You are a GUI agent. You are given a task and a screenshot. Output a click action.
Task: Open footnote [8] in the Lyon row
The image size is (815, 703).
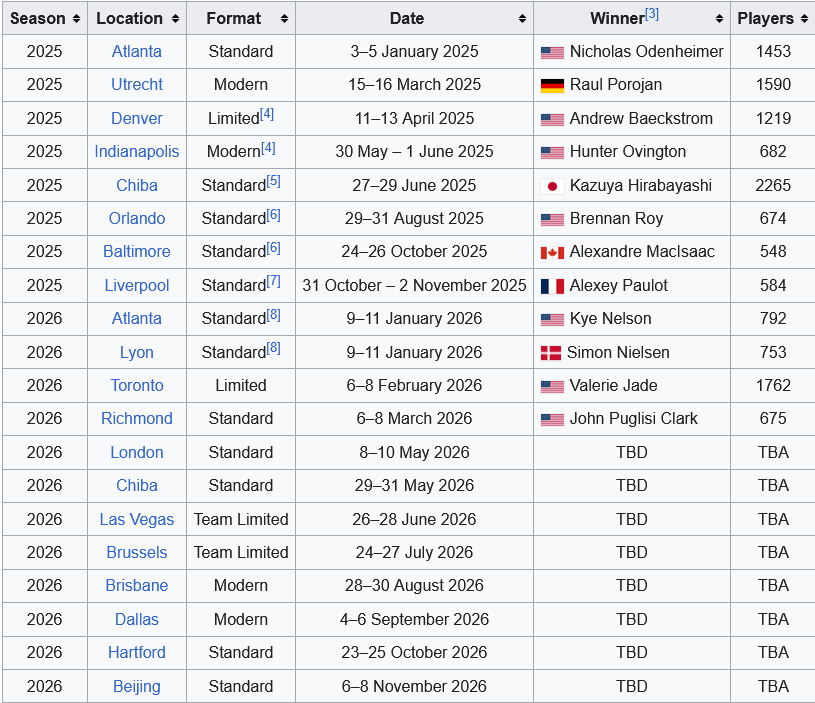pos(273,348)
